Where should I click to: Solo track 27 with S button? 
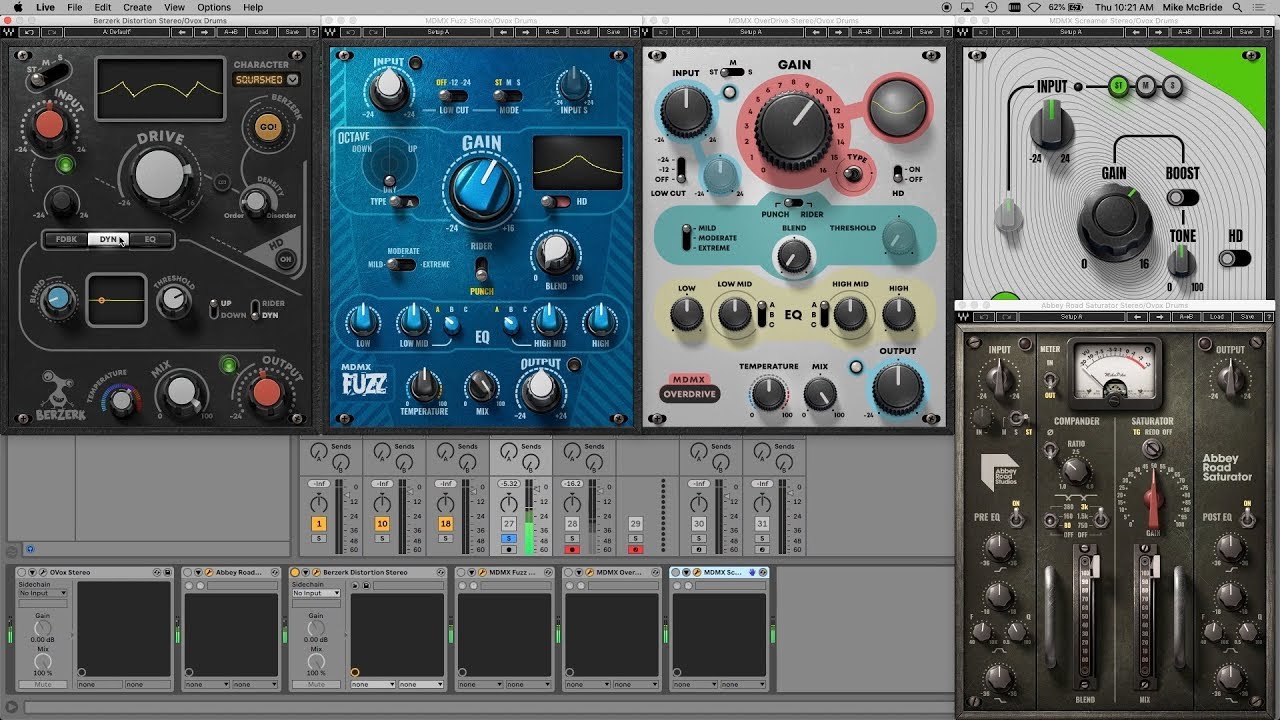click(509, 538)
